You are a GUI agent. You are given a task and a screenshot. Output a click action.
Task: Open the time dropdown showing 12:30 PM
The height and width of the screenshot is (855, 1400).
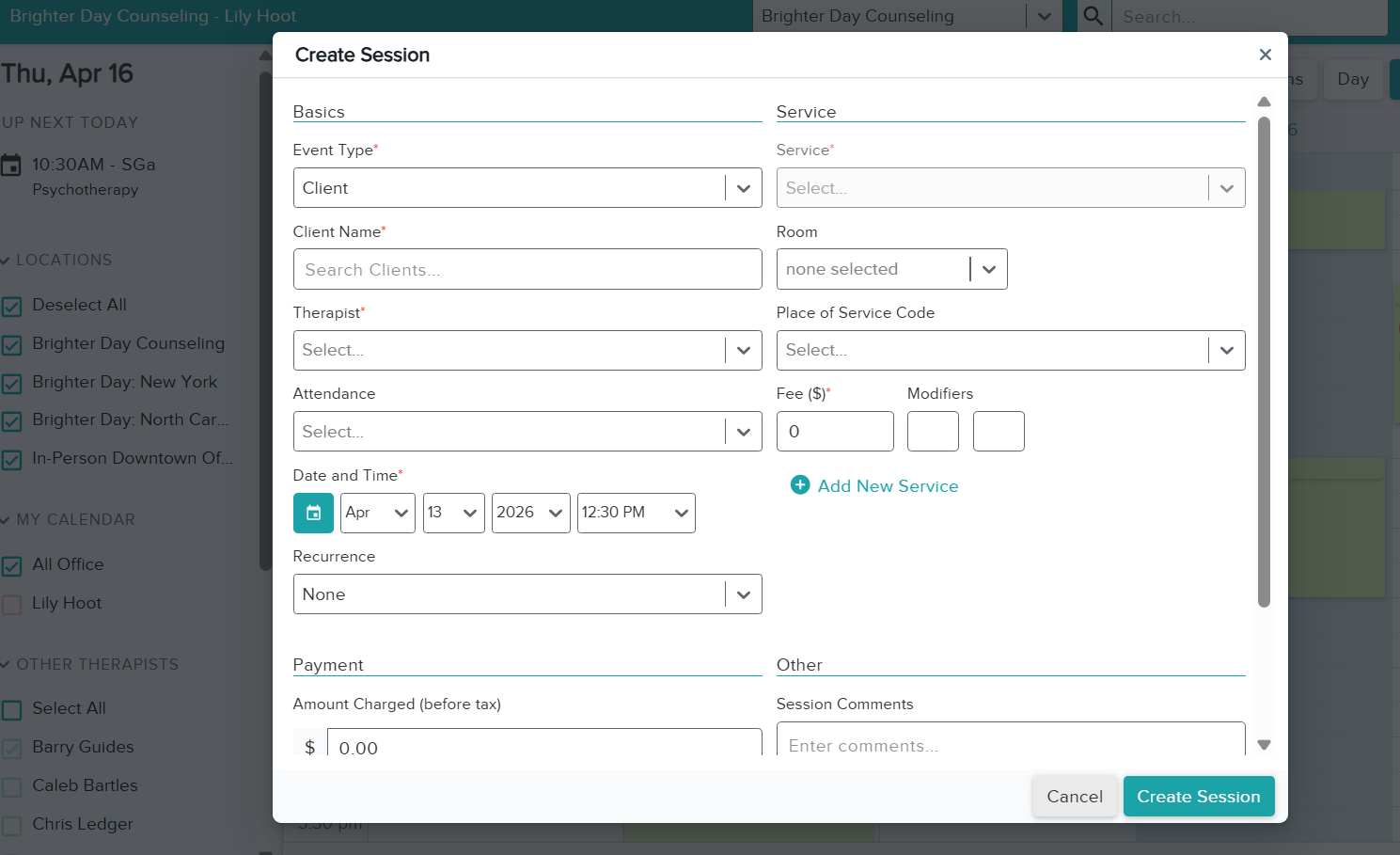pos(637,513)
